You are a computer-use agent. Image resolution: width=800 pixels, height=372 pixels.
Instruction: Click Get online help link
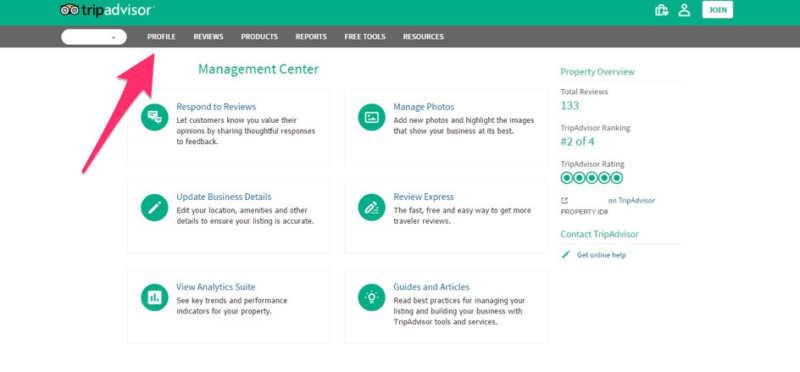[601, 255]
